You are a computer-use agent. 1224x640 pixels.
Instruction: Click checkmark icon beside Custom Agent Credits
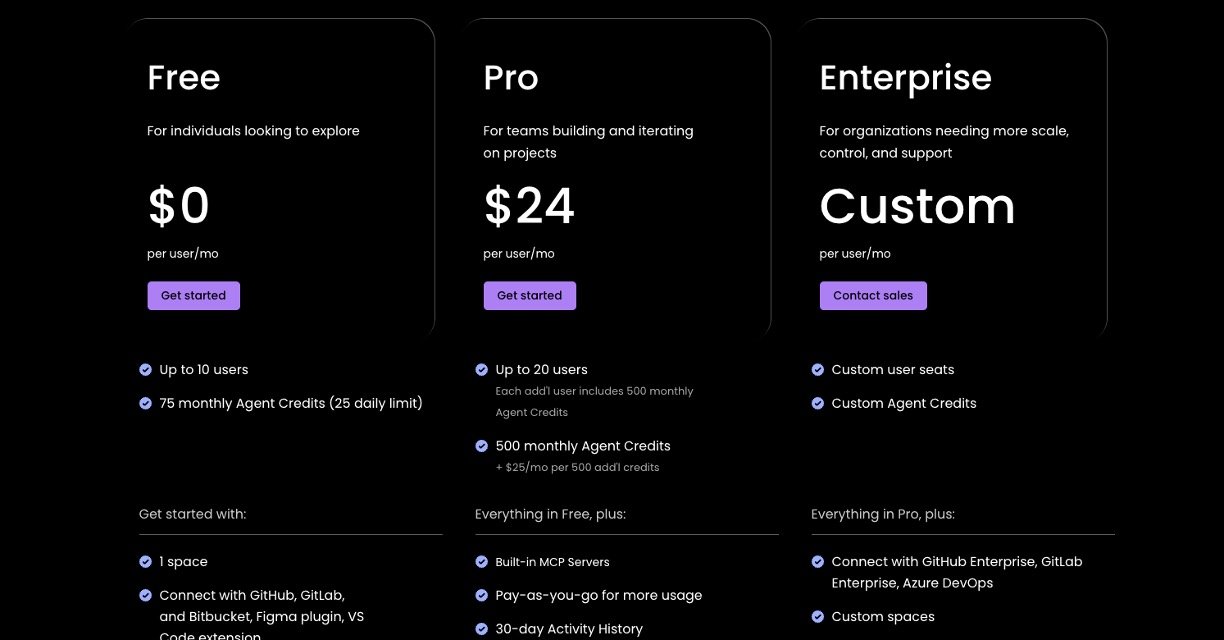point(818,404)
